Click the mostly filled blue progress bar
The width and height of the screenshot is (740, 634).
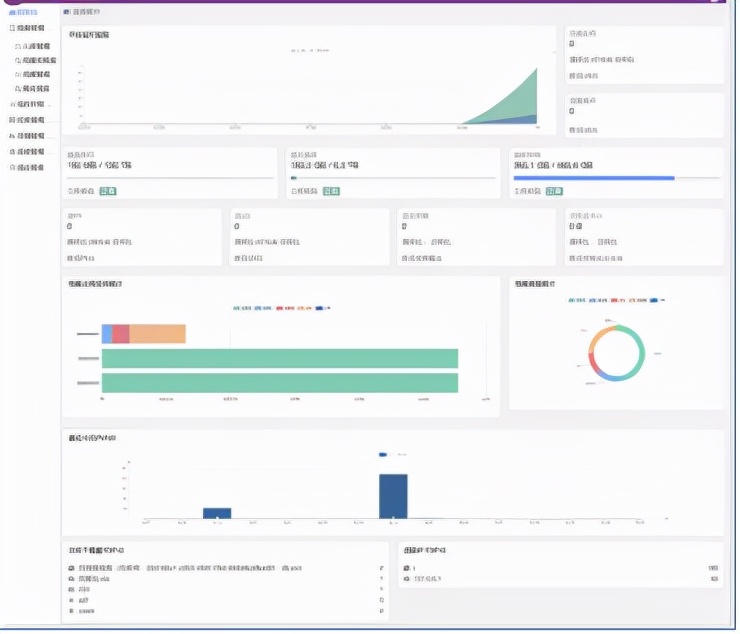tap(617, 178)
